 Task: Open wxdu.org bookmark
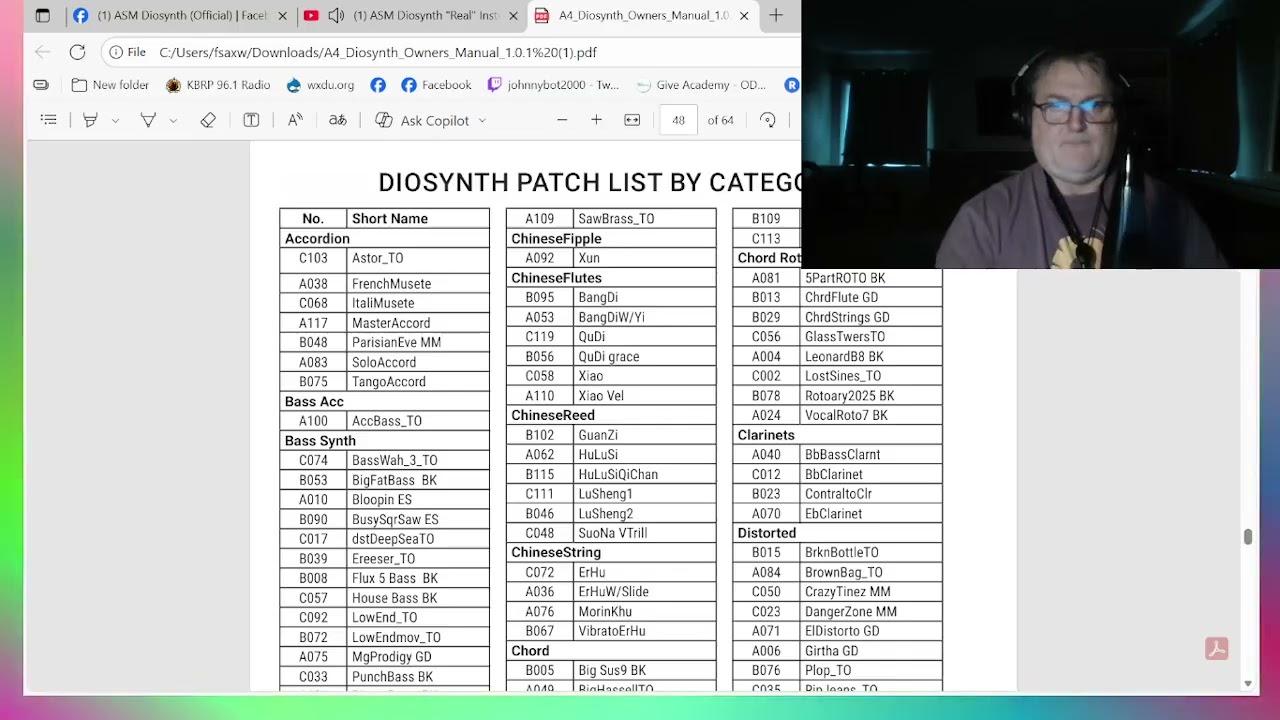320,85
